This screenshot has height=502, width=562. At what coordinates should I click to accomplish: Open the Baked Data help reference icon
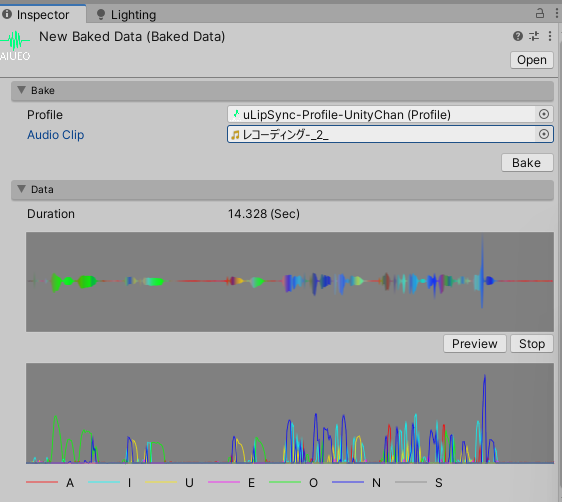[x=518, y=36]
